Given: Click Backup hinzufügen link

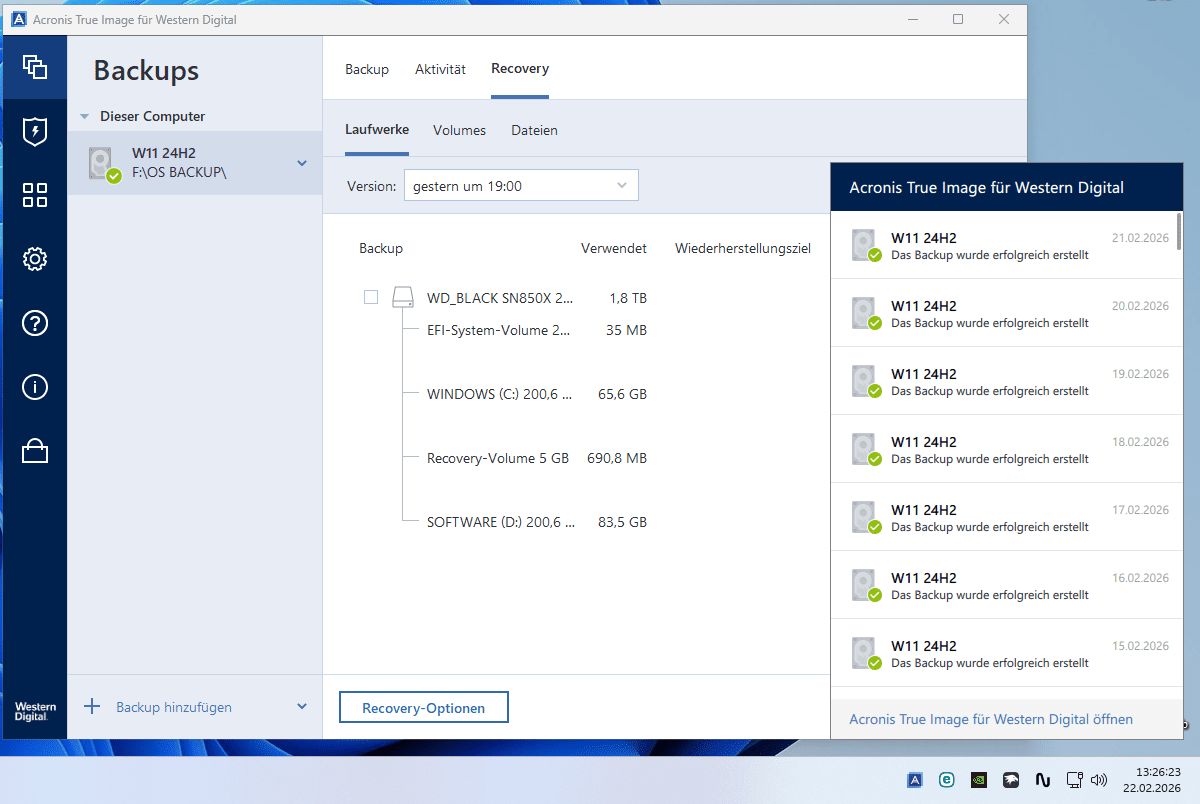Looking at the screenshot, I should coord(174,707).
